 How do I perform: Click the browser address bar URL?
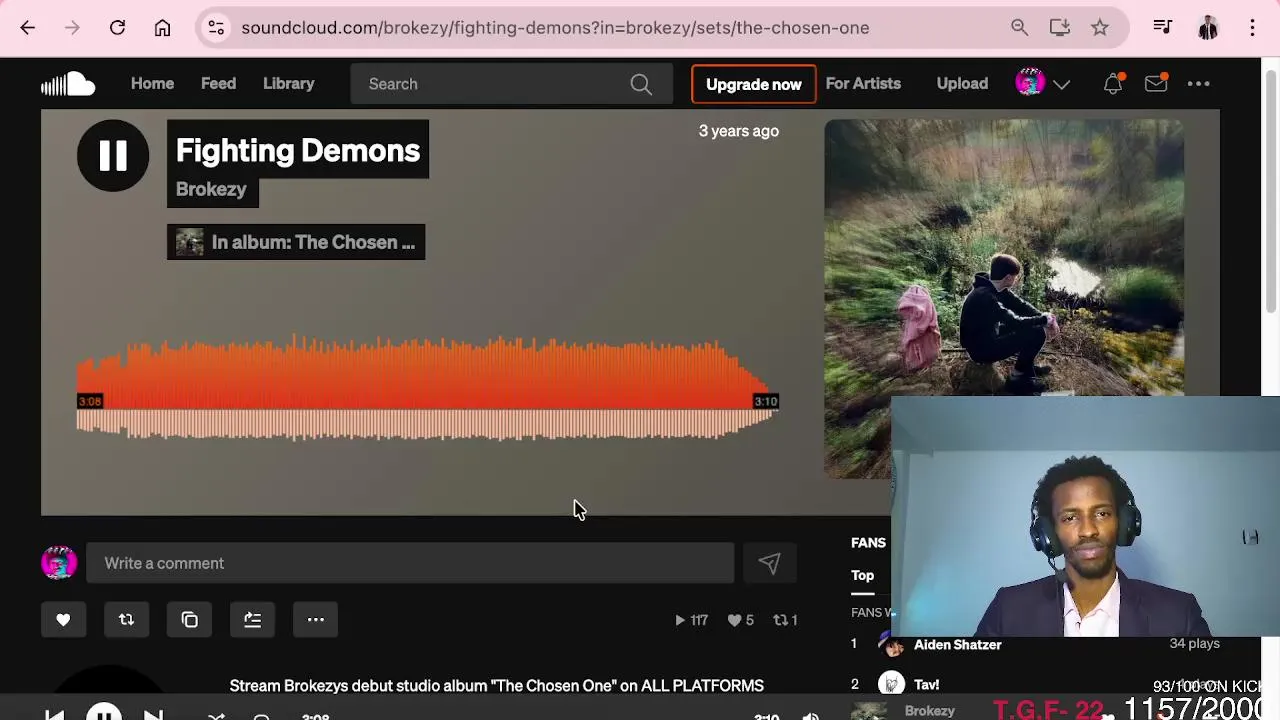(x=555, y=28)
